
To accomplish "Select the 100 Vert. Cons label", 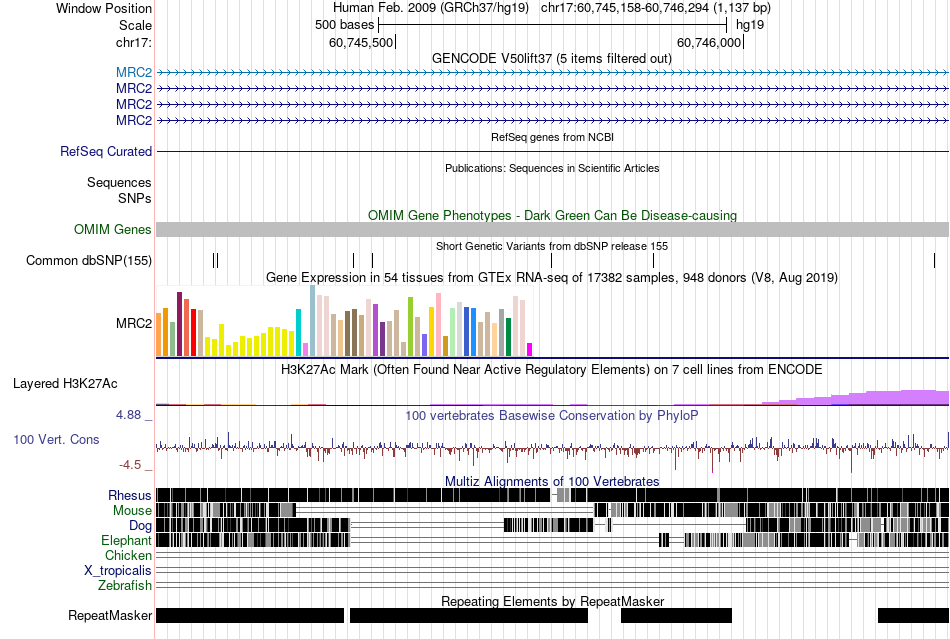I will coord(56,440).
